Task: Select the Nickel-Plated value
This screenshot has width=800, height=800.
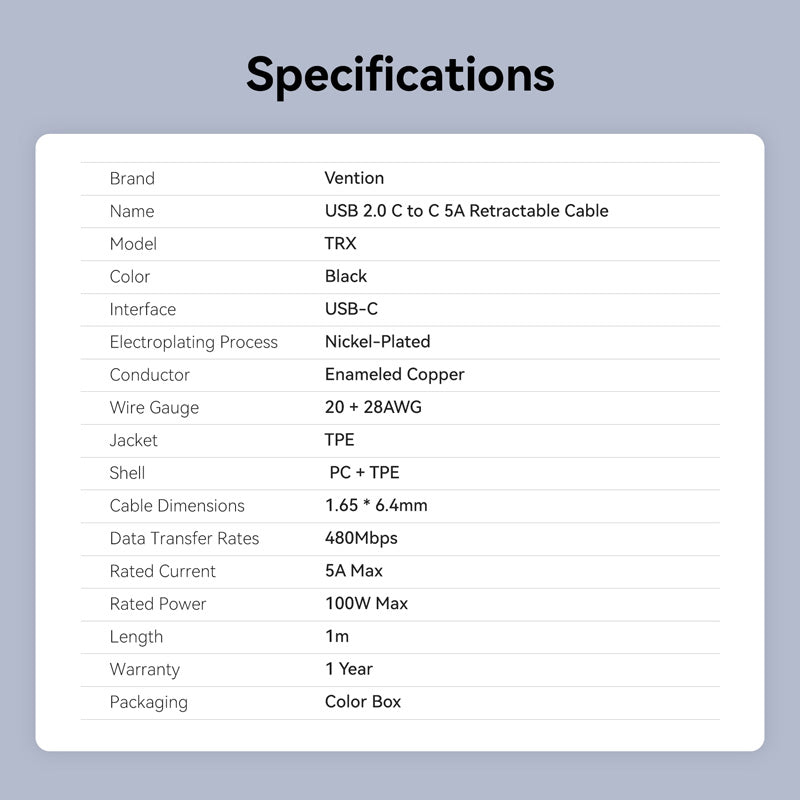Action: click(377, 342)
